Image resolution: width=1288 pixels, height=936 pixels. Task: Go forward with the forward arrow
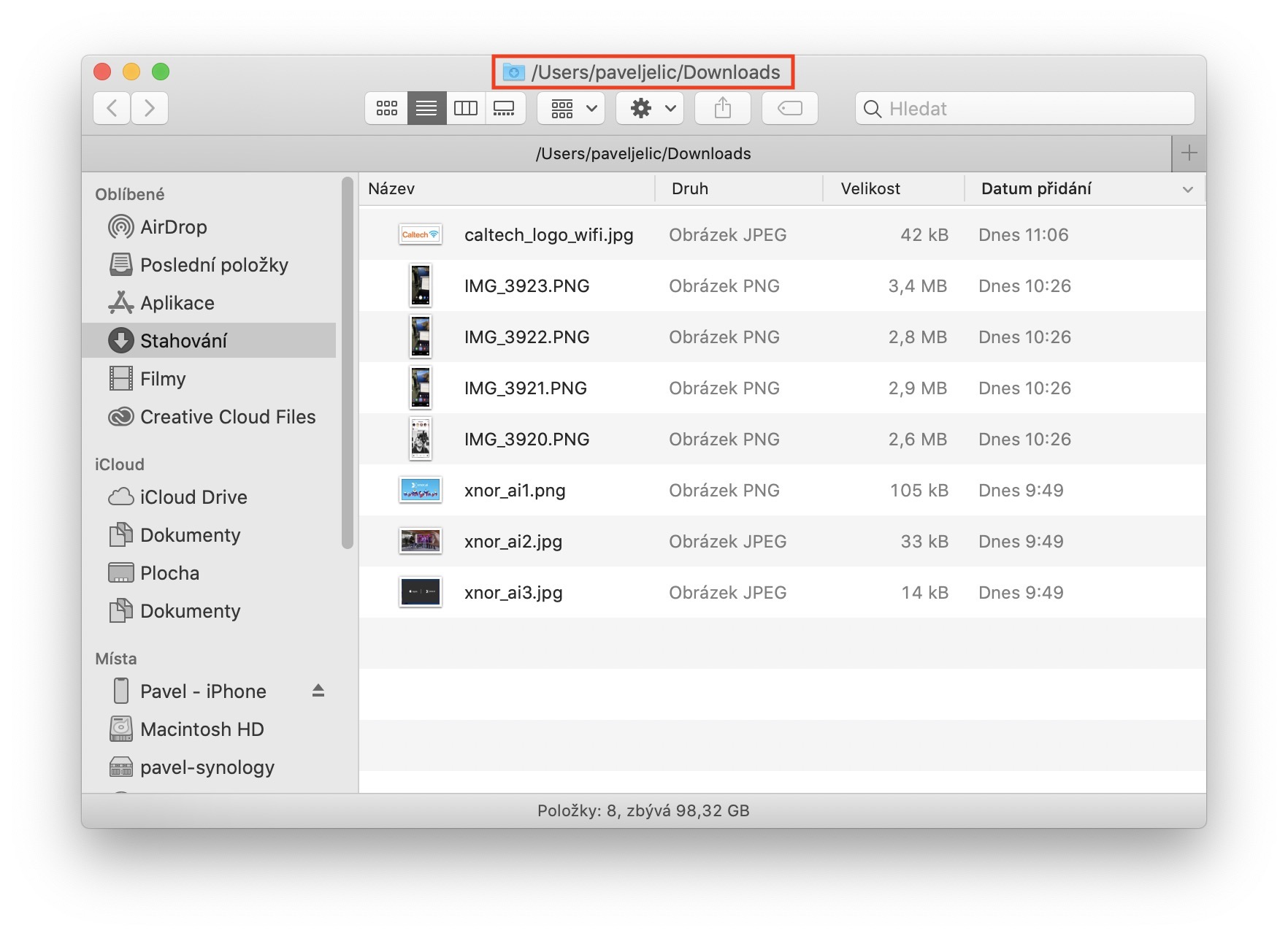150,109
